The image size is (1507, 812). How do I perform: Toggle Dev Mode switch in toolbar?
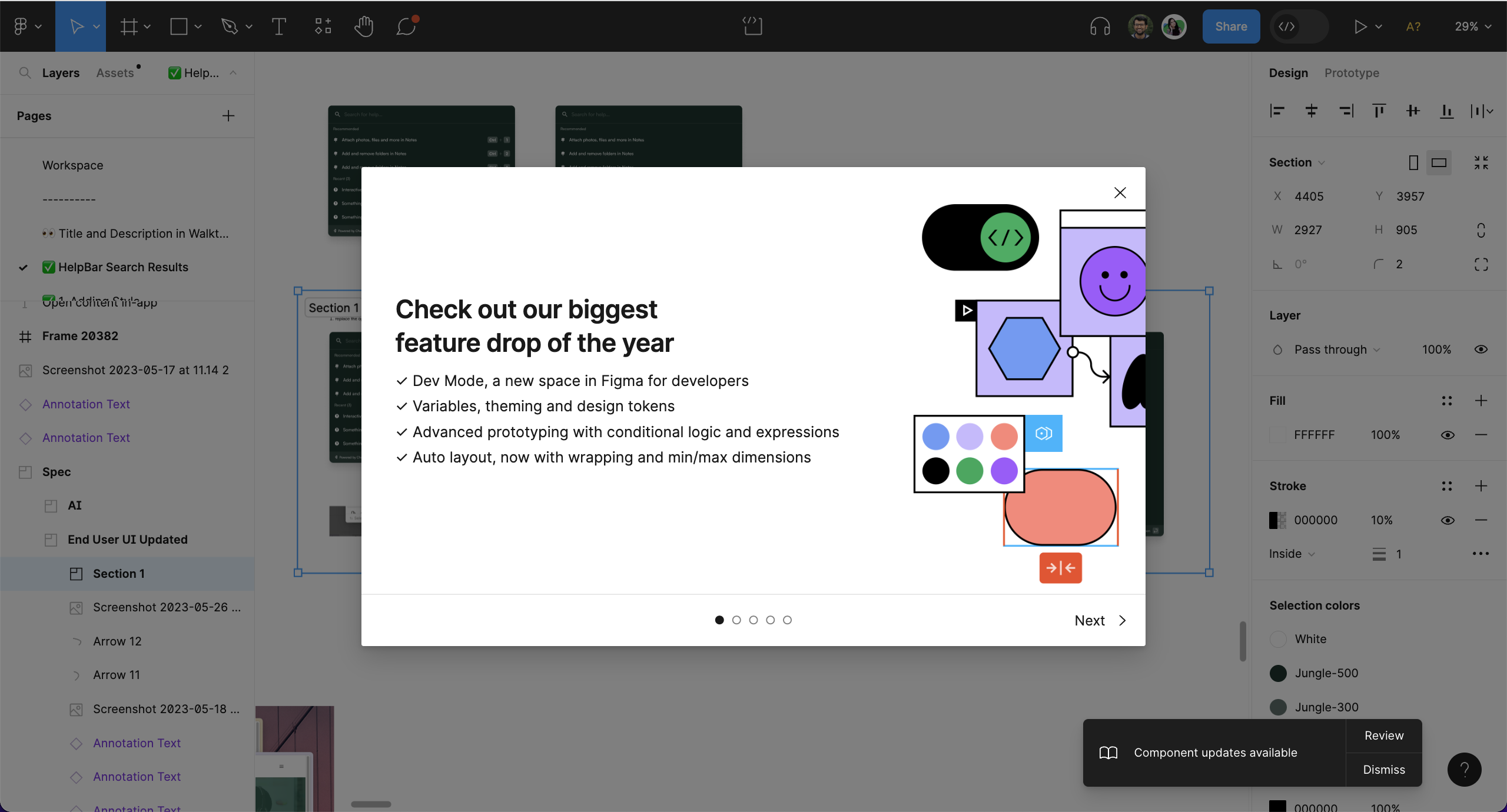click(1299, 26)
